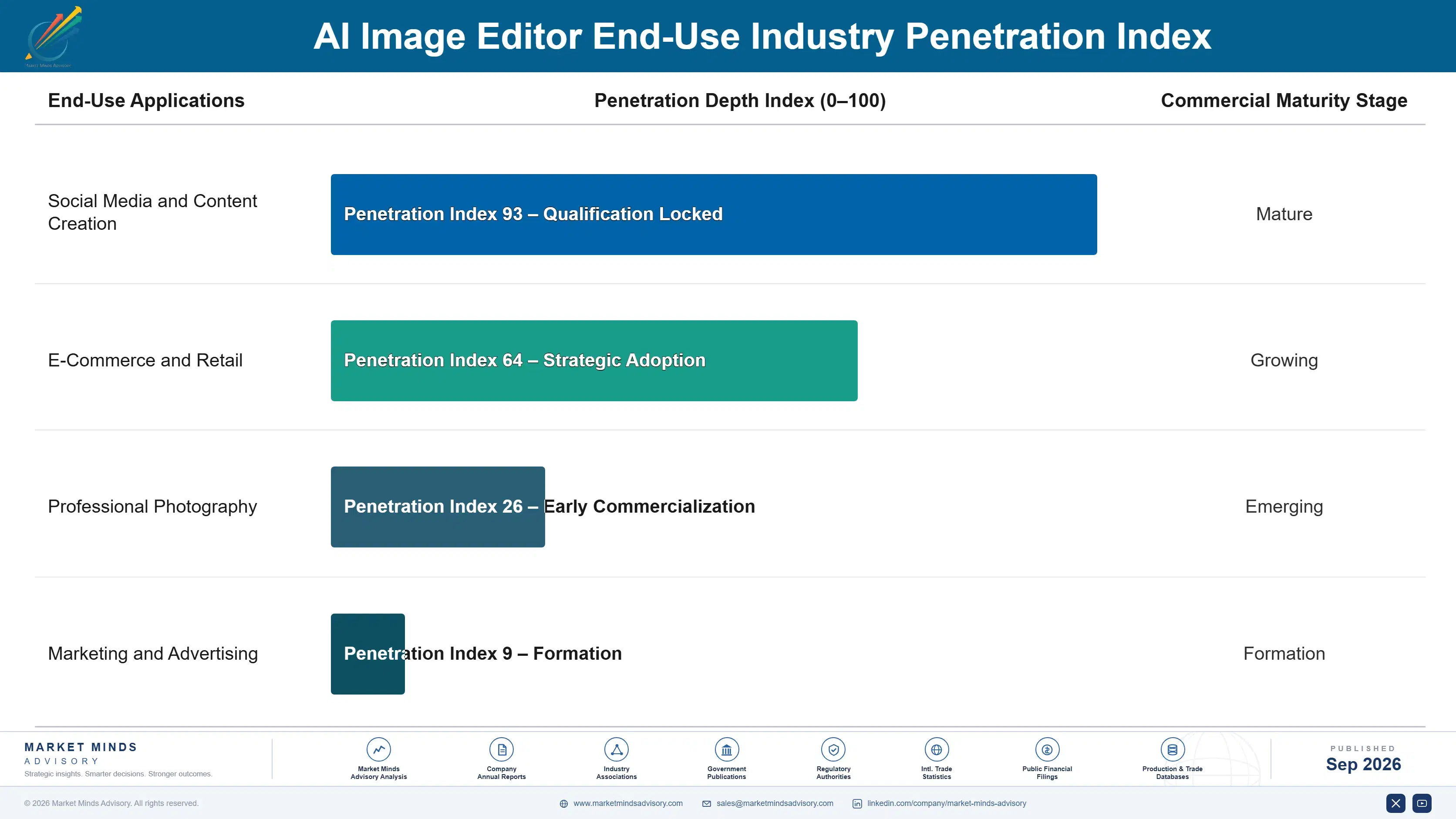
Task: Click the YouTube icon in footer
Action: point(1422,803)
